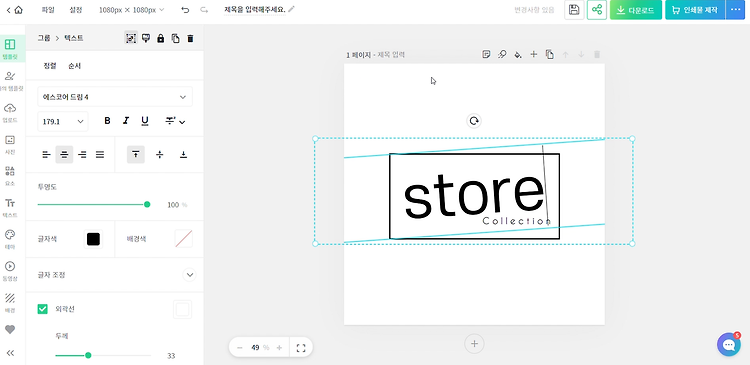The width and height of the screenshot is (750, 365).
Task: Open the 요소 elements sidebar tab
Action: 10,176
